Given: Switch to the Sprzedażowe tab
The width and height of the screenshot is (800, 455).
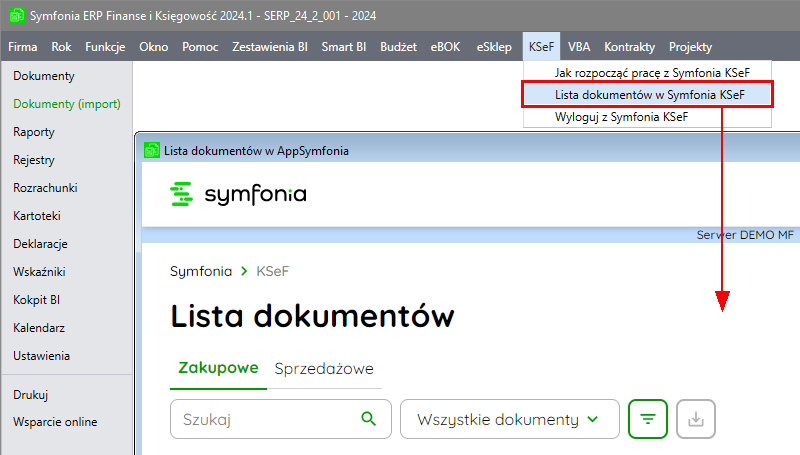Looking at the screenshot, I should pyautogui.click(x=324, y=368).
